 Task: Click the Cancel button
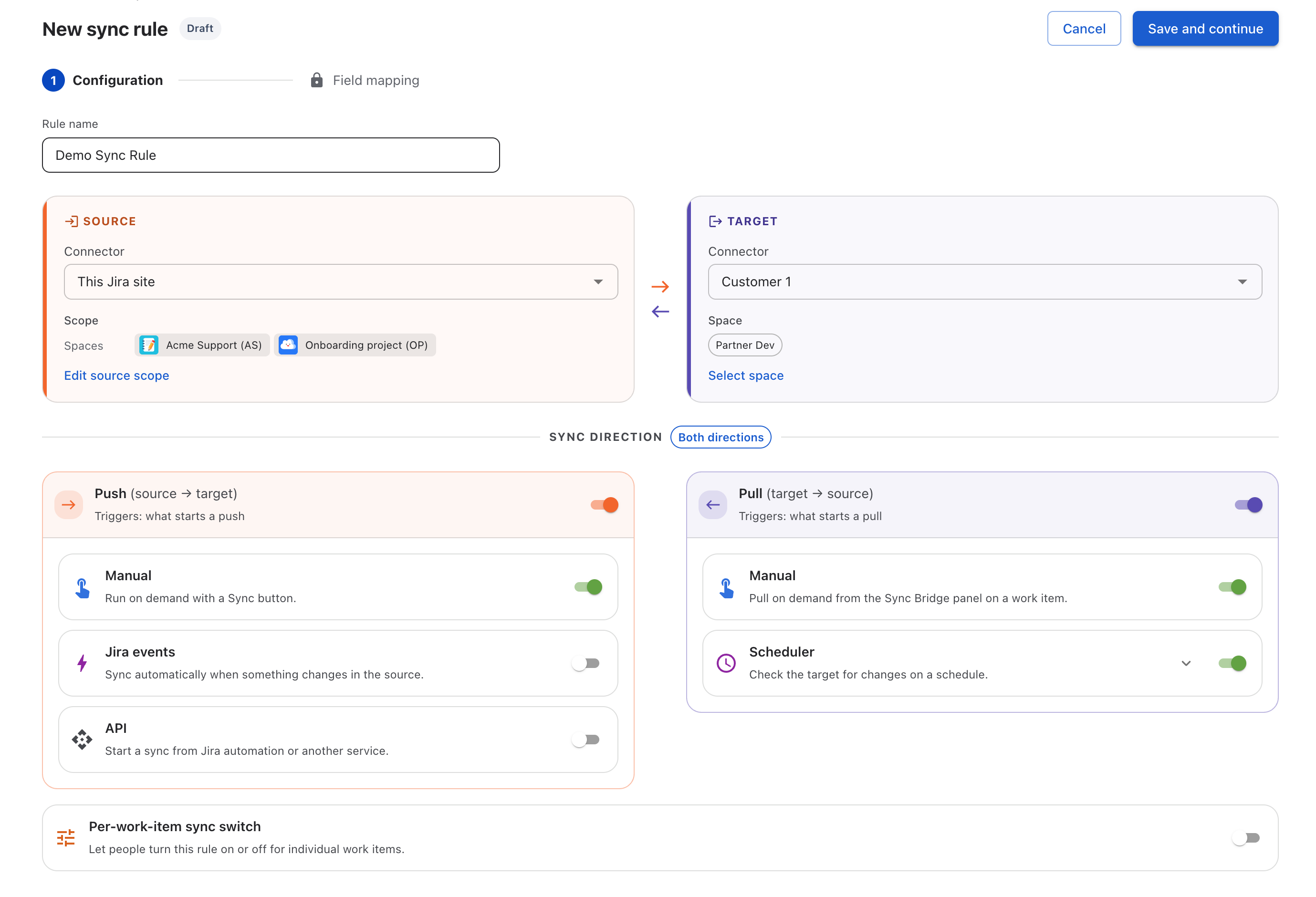pyautogui.click(x=1084, y=28)
